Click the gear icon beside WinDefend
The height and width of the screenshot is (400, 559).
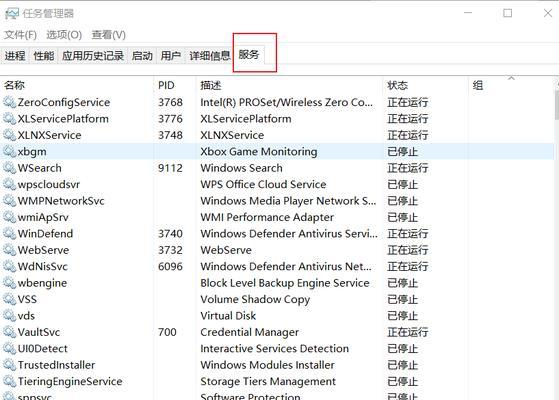10,234
